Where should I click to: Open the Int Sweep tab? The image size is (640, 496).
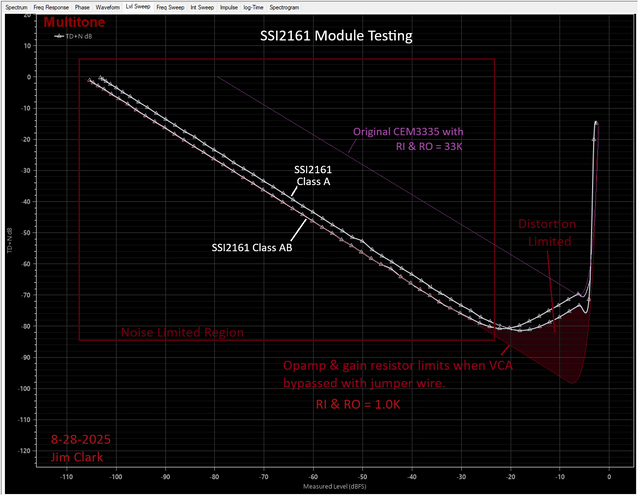(x=202, y=7)
